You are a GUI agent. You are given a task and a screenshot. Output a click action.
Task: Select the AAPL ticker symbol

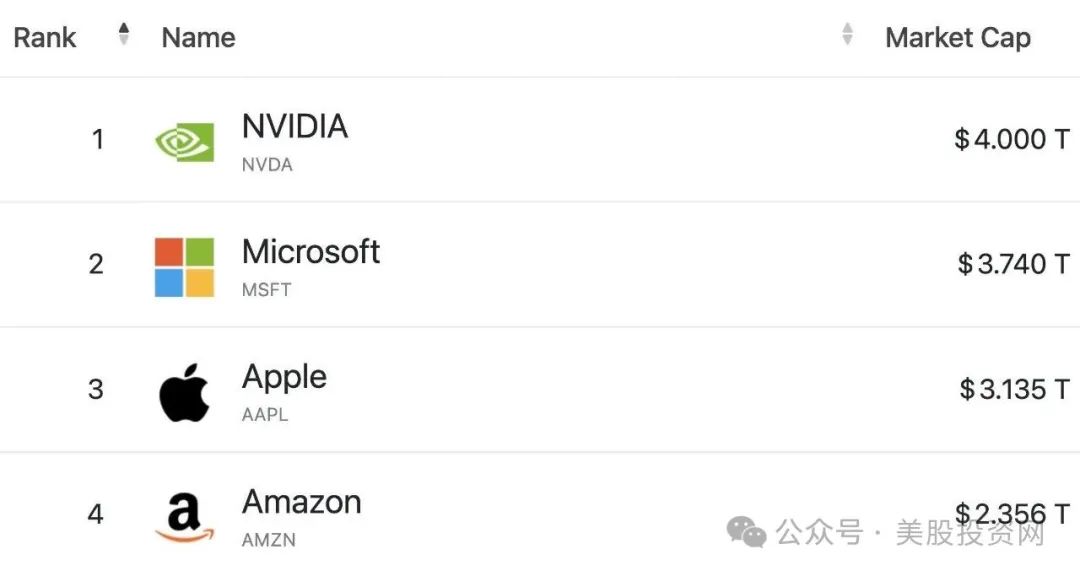pyautogui.click(x=265, y=415)
